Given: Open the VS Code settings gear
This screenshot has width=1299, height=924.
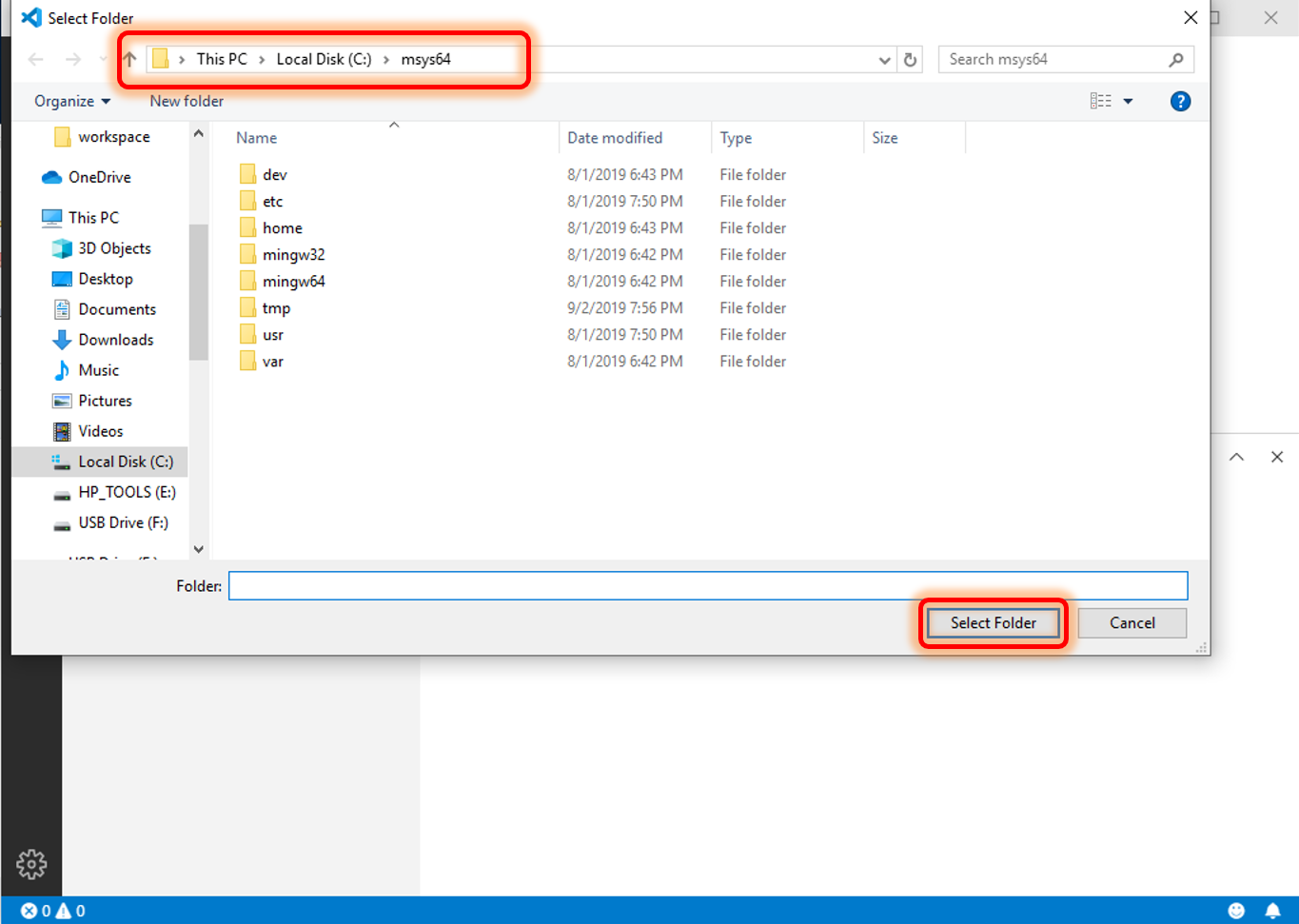Looking at the screenshot, I should (31, 864).
